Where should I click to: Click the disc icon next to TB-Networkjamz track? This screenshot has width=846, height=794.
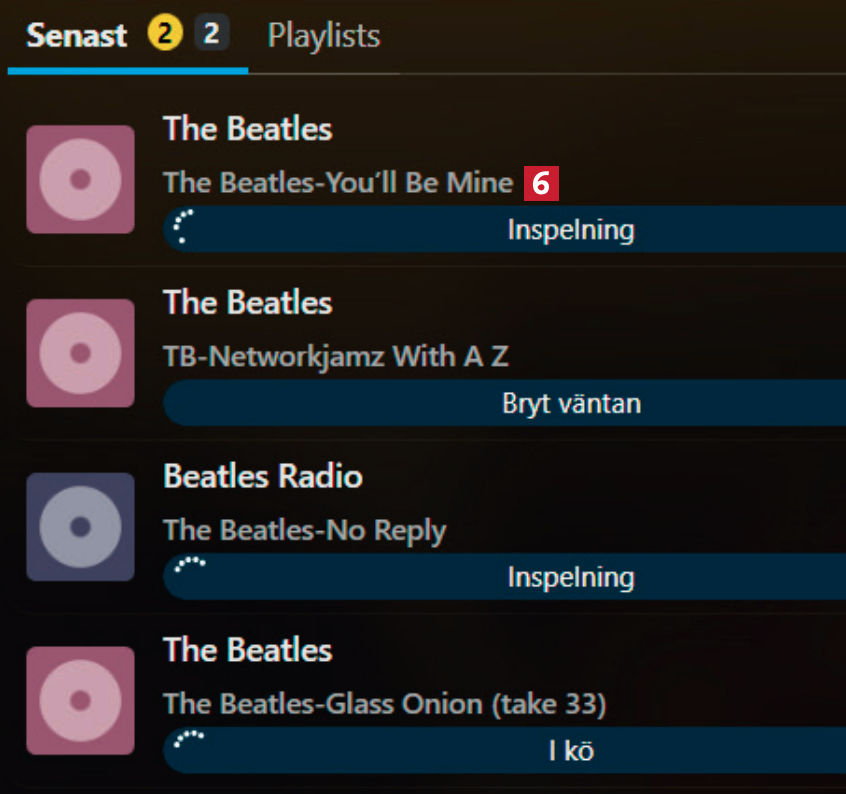[81, 353]
